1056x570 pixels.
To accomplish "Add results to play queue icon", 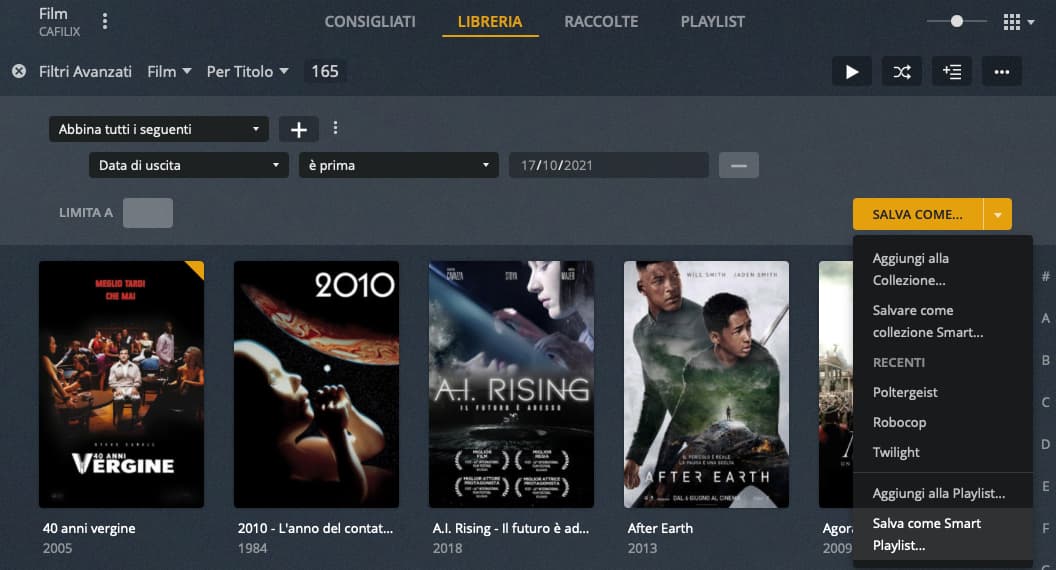I will click(952, 71).
